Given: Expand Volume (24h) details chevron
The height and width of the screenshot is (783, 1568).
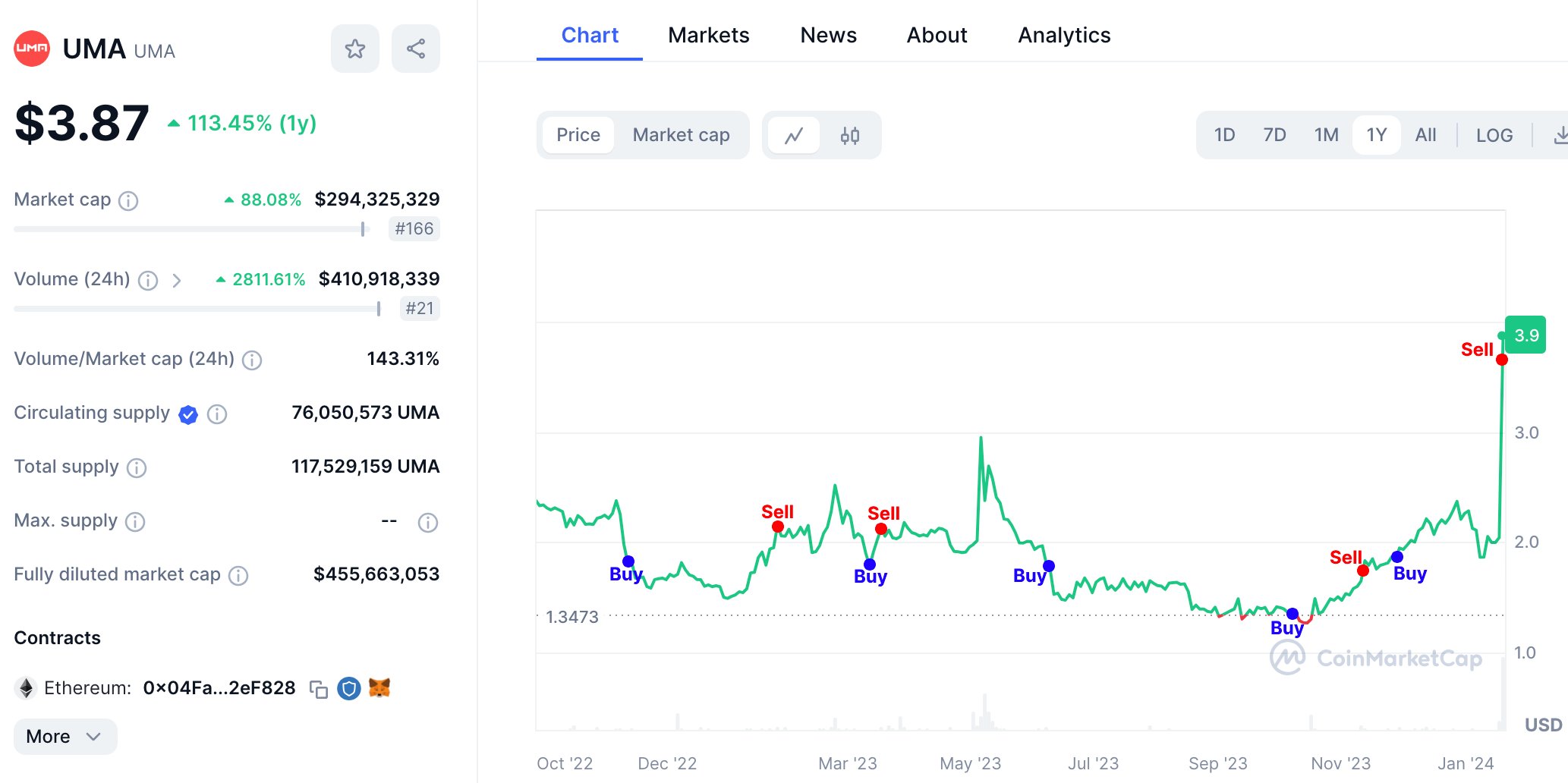Looking at the screenshot, I should (x=177, y=281).
